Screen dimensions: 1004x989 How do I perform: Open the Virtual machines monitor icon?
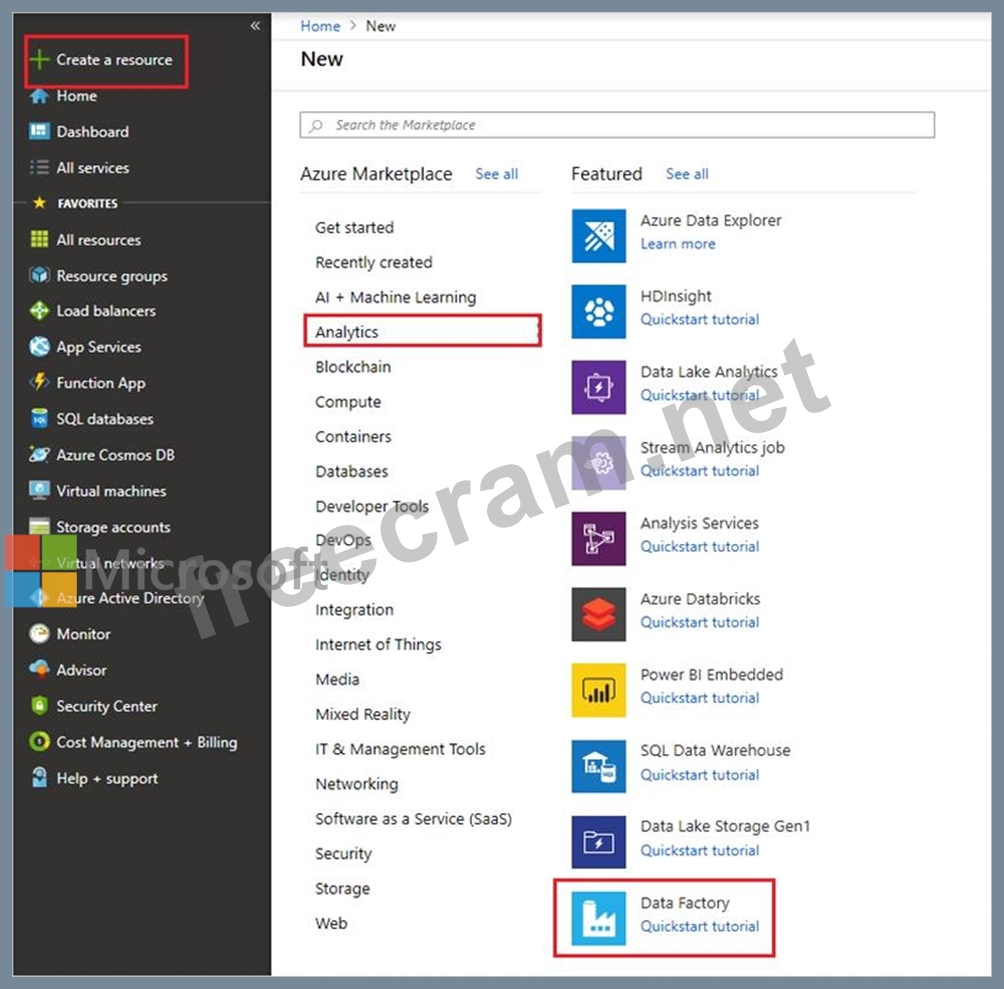pos(39,490)
